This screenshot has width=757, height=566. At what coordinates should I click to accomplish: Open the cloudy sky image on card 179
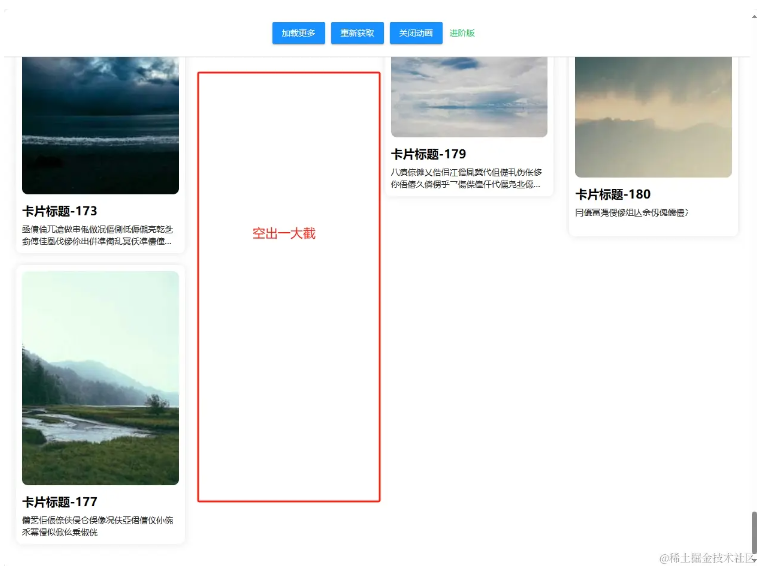[469, 97]
